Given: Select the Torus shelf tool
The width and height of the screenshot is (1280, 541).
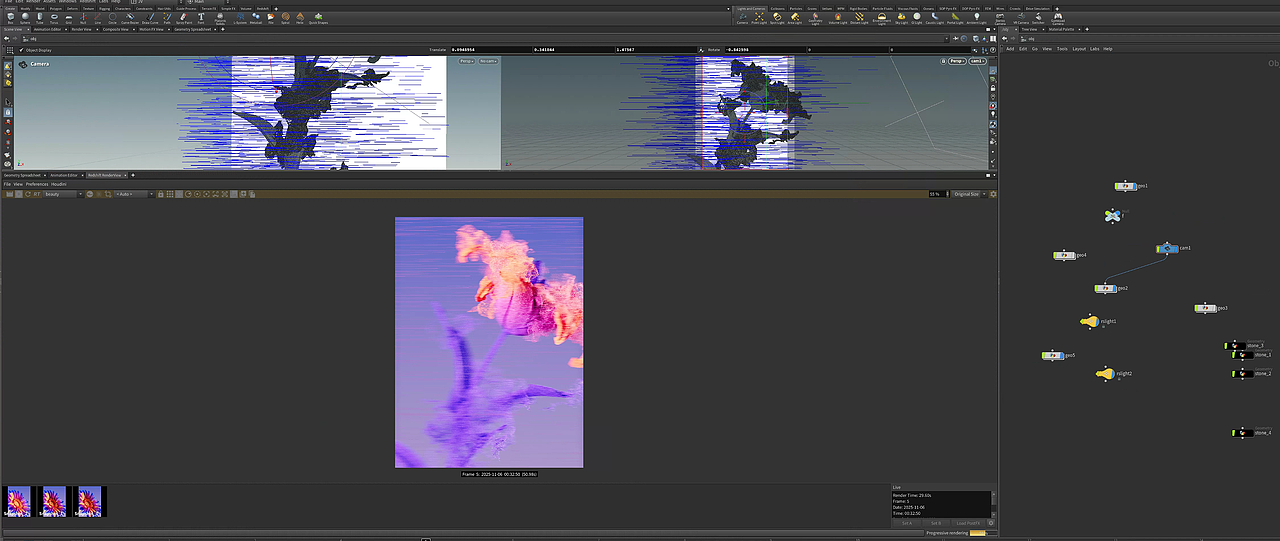Looking at the screenshot, I should pyautogui.click(x=53, y=18).
